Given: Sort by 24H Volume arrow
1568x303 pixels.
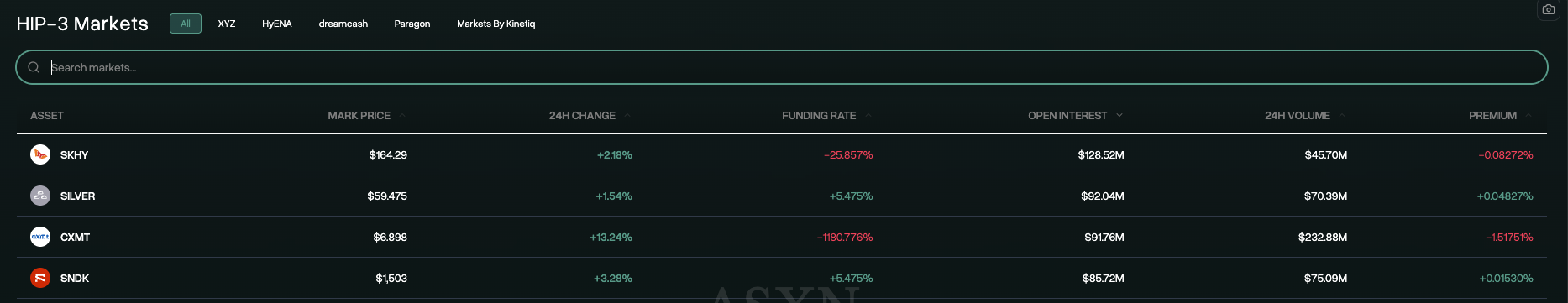Looking at the screenshot, I should point(1342,115).
